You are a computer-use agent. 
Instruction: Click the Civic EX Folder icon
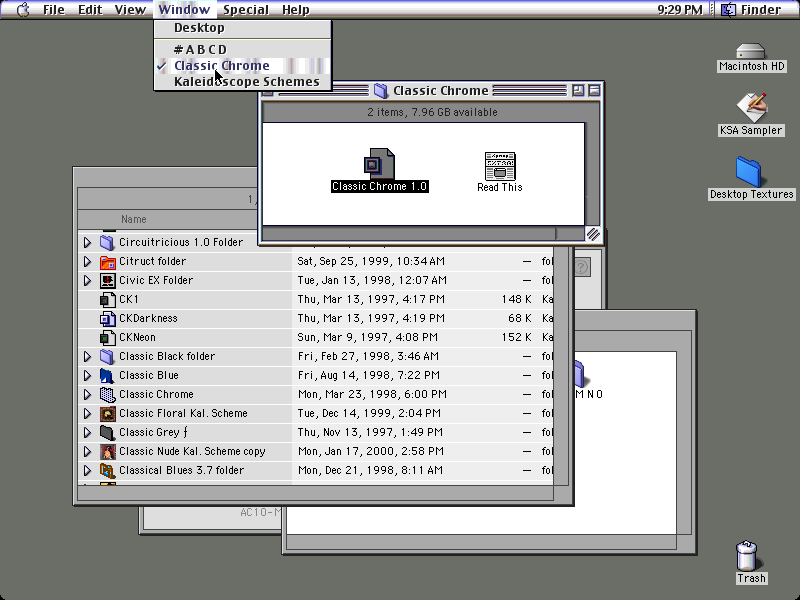click(107, 281)
